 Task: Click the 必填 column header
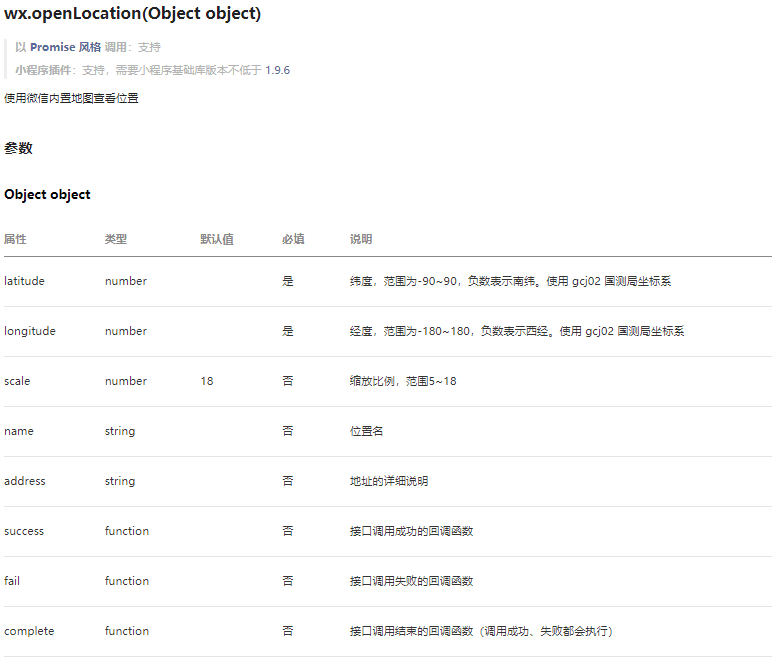point(293,239)
